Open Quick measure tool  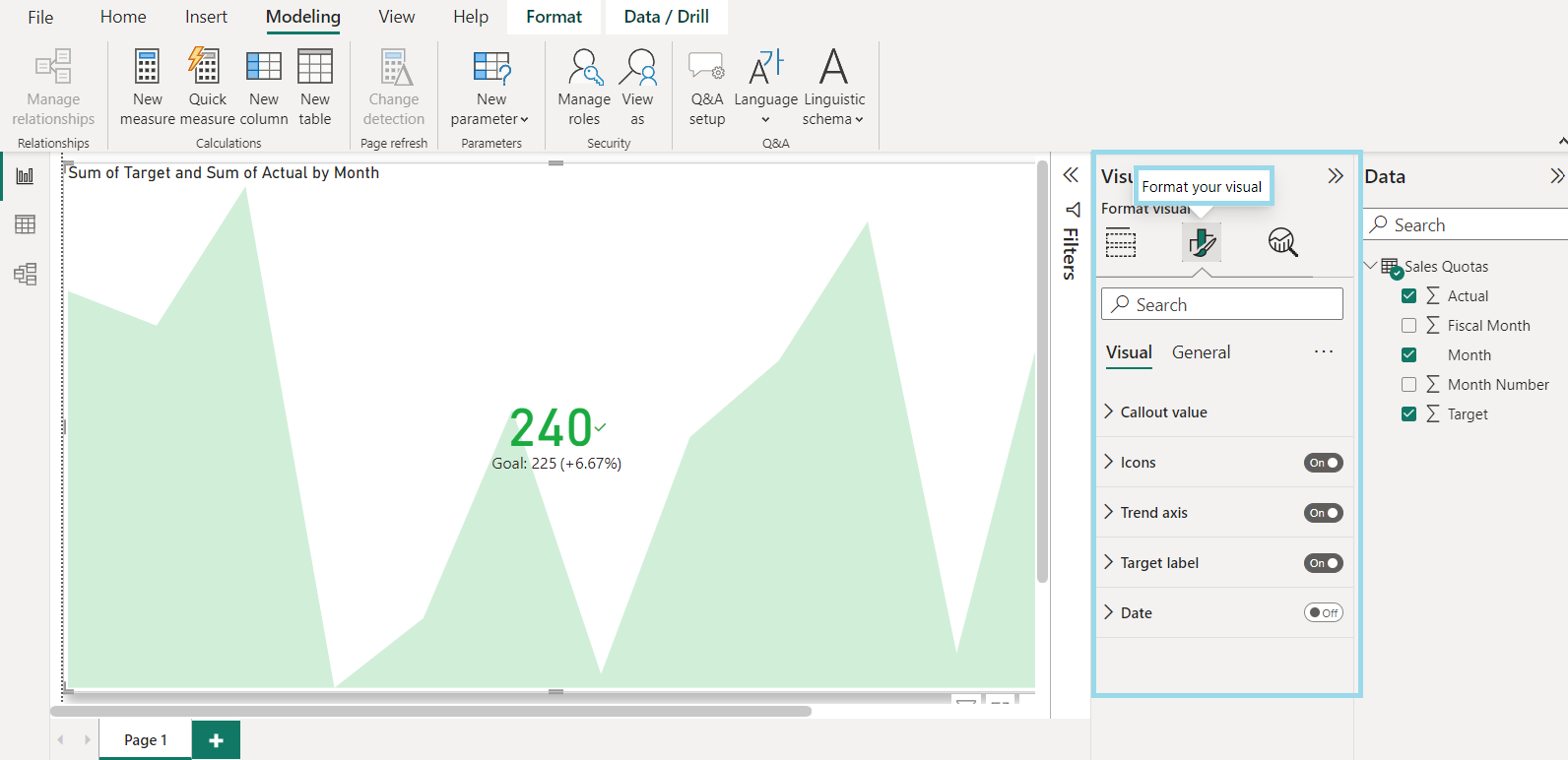[207, 88]
